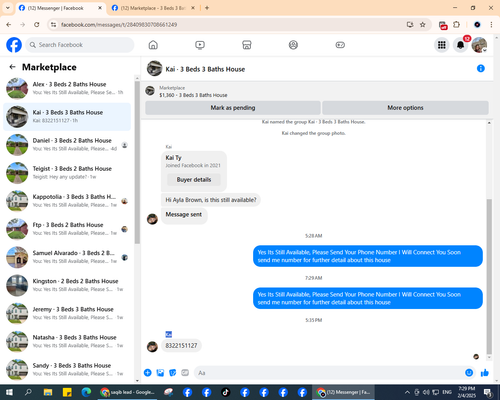The height and width of the screenshot is (400, 500).
Task: Click the conversation list scrollbar
Action: click(x=137, y=162)
